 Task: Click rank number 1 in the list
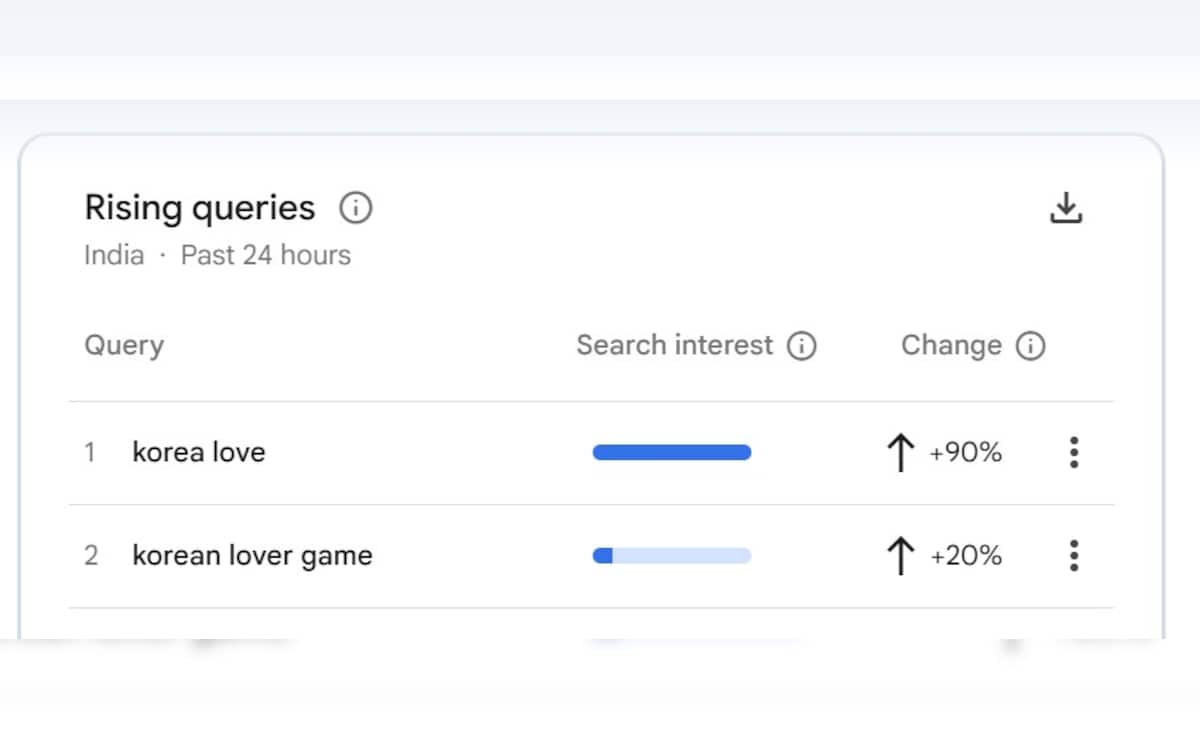[90, 452]
